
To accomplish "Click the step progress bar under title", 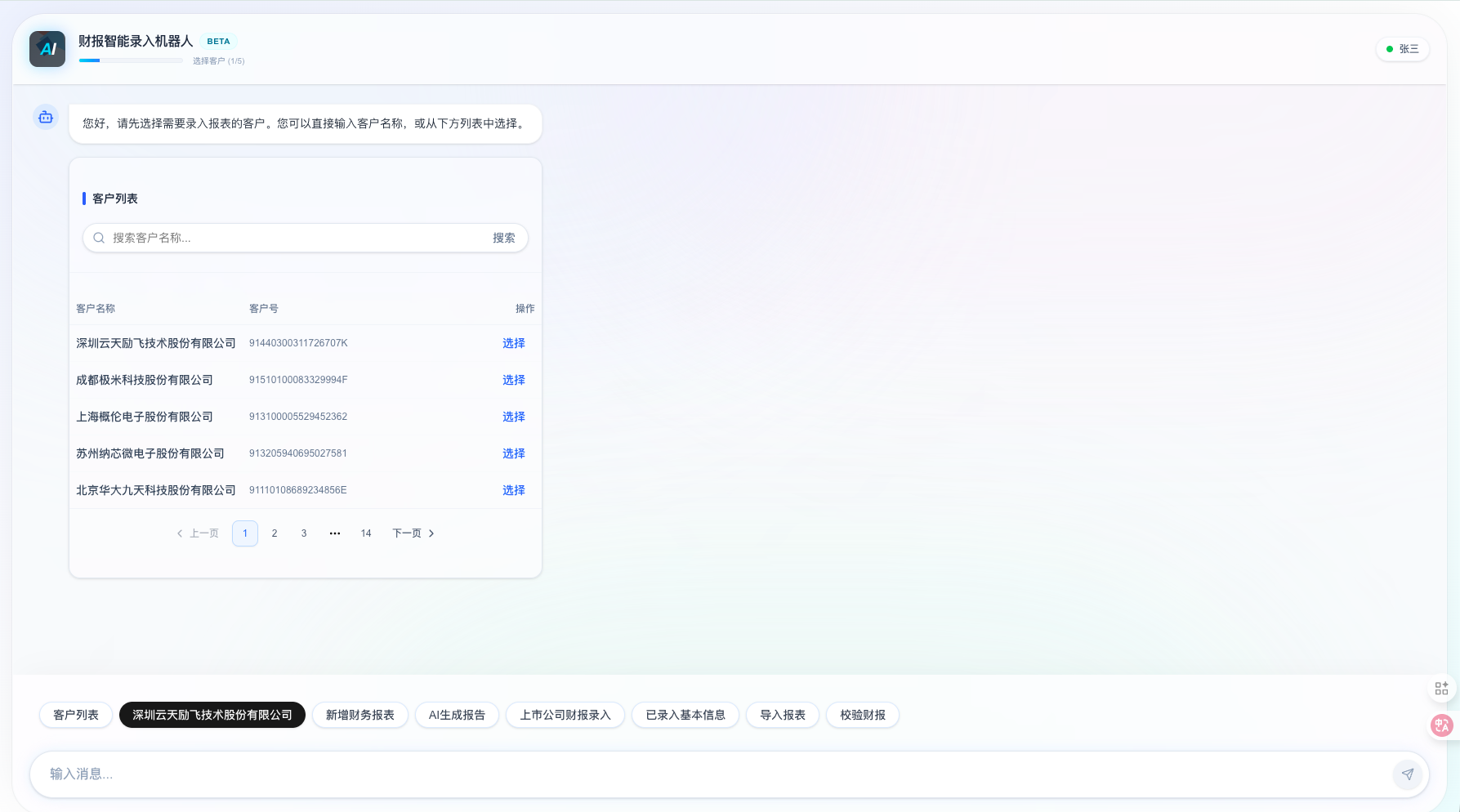I will (x=131, y=60).
